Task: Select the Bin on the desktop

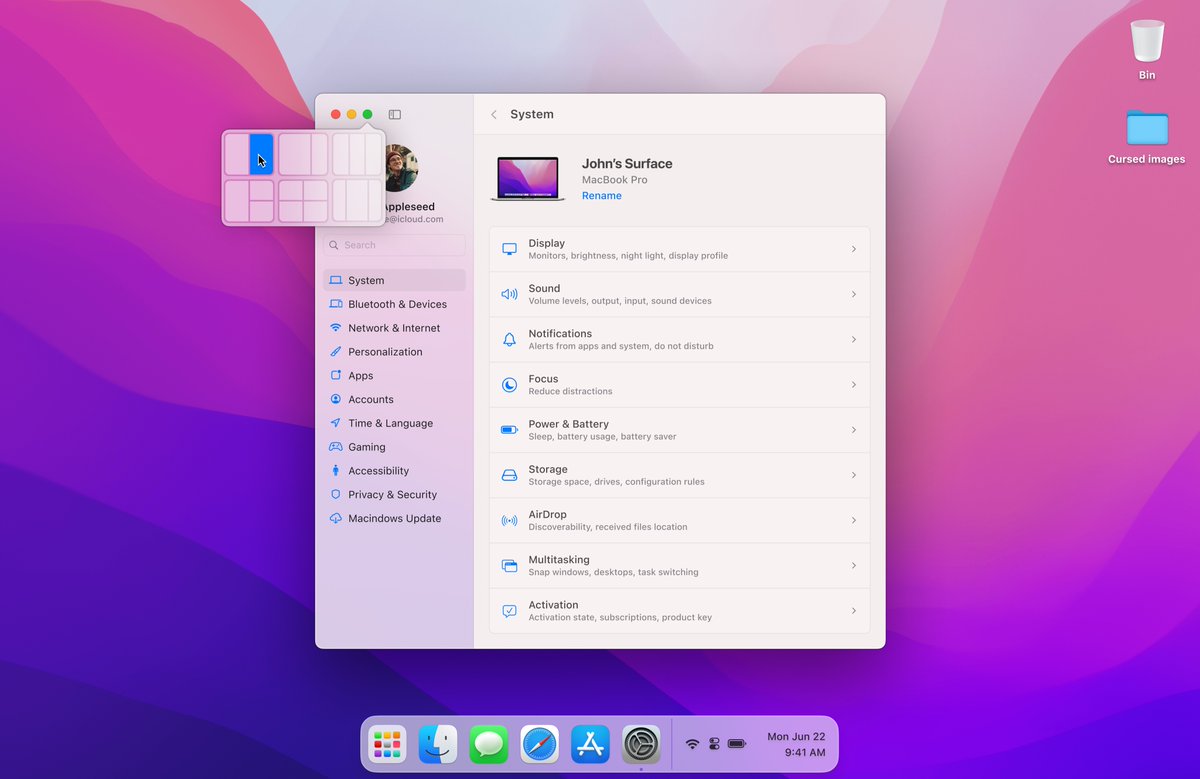Action: tap(1147, 51)
